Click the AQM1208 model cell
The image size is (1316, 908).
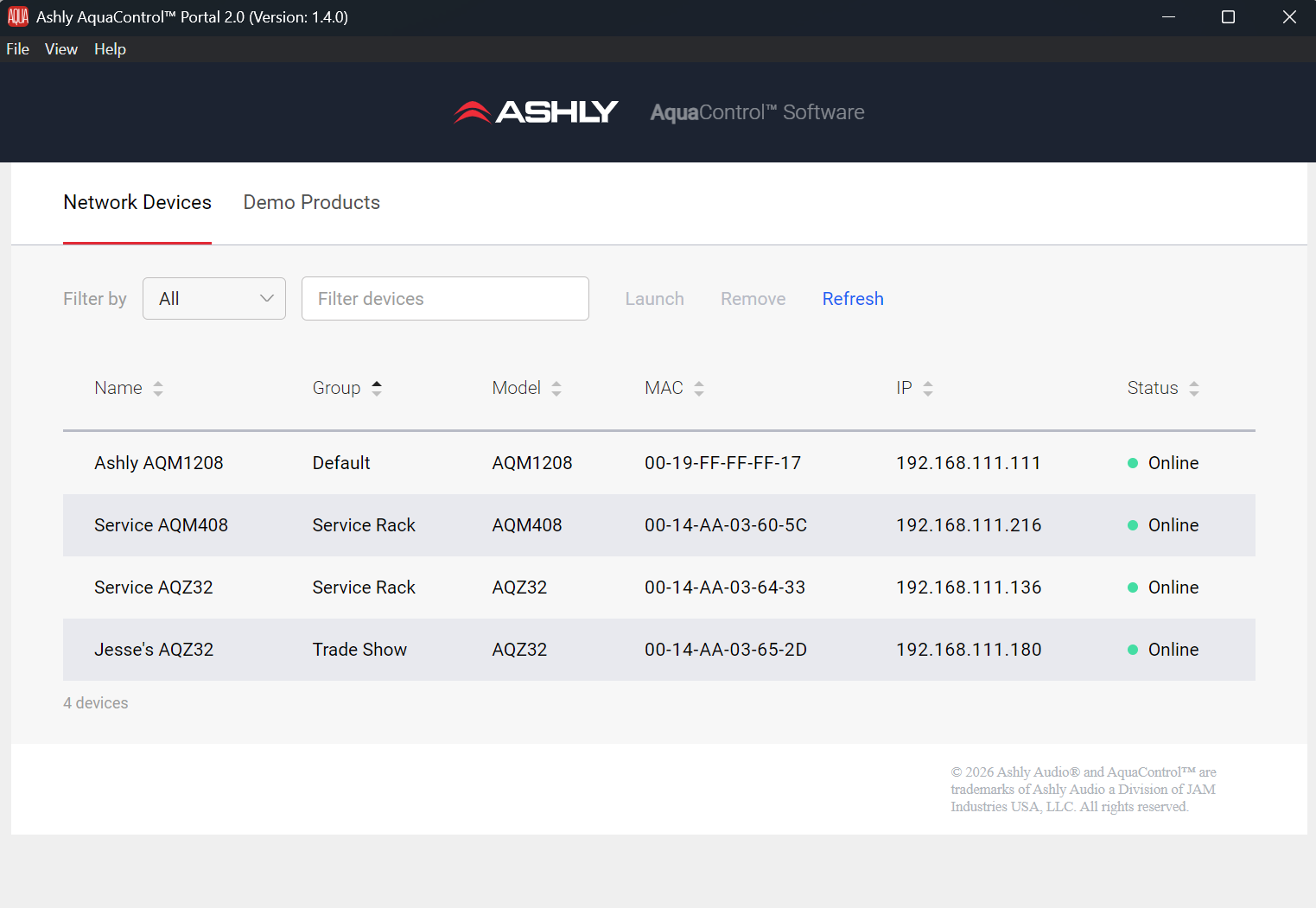pyautogui.click(x=532, y=463)
